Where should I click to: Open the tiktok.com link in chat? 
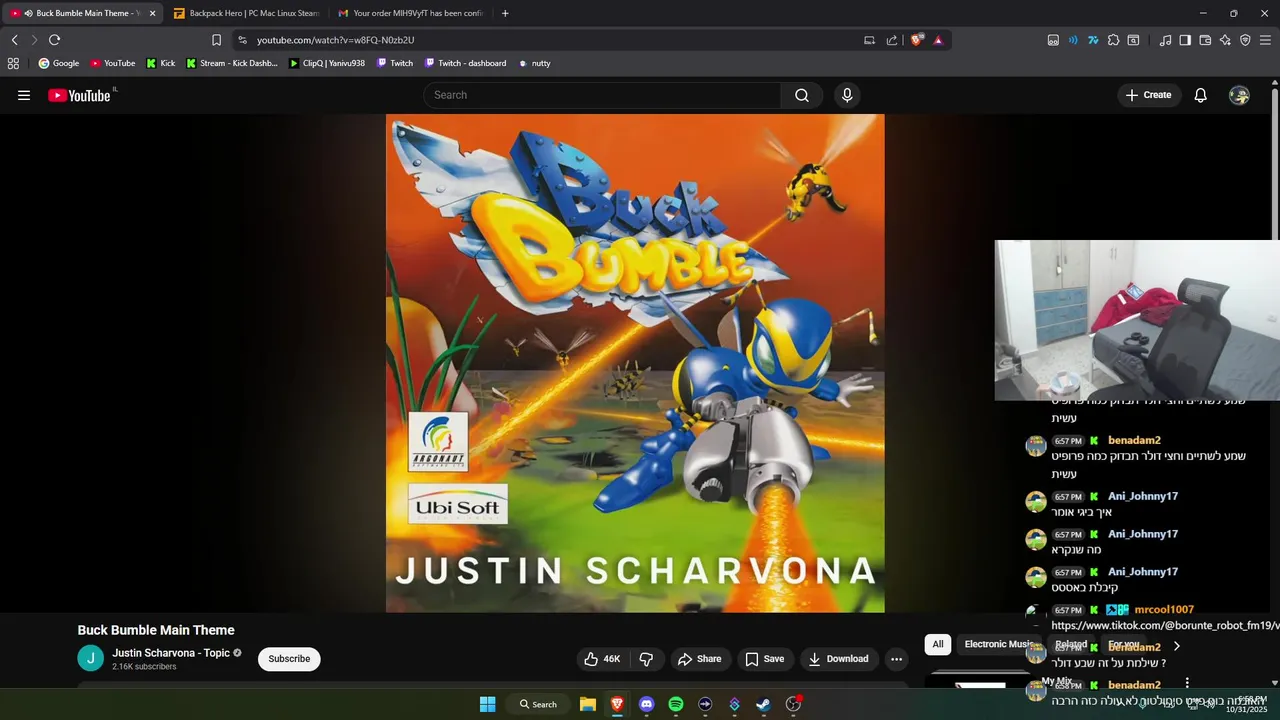pos(1165,626)
